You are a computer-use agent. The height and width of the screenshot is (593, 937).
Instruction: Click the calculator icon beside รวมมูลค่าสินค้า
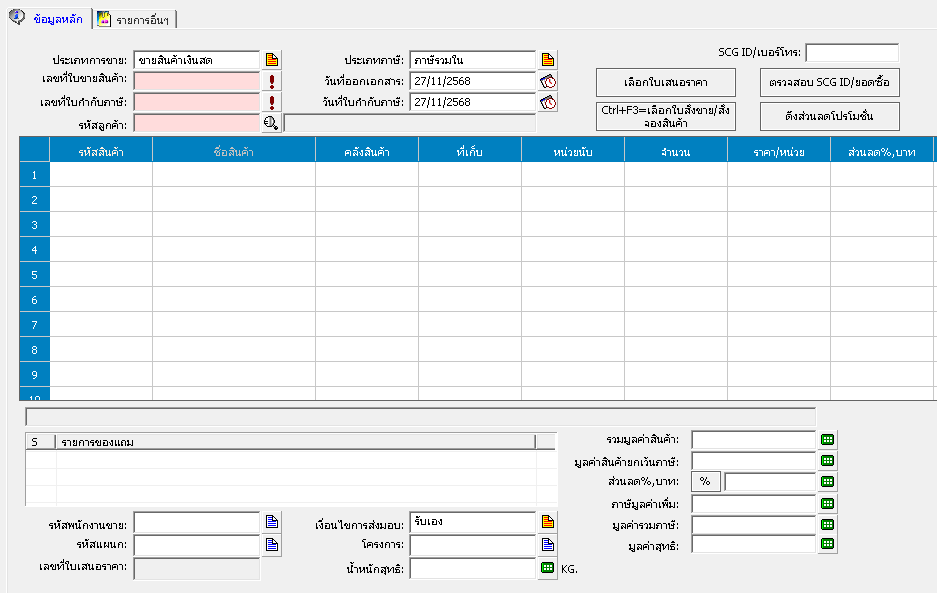pyautogui.click(x=828, y=440)
